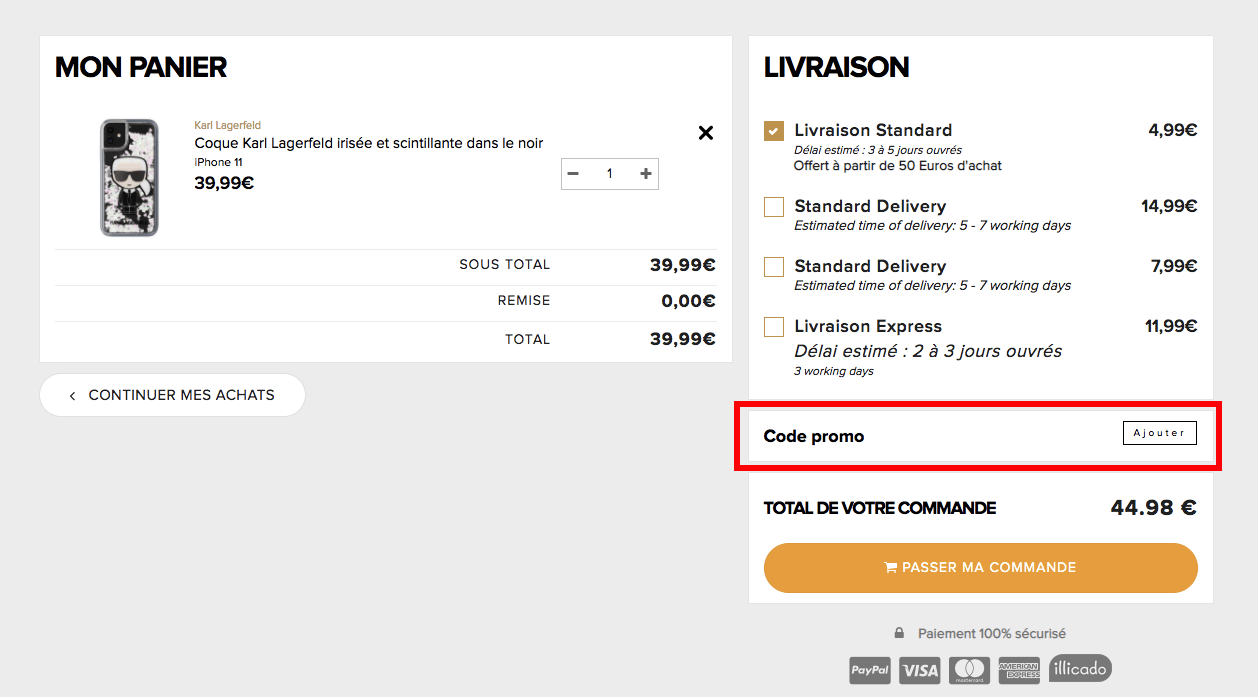Open the Karl Lagerfeld phone case thumbnail
This screenshot has width=1258, height=697.
pyautogui.click(x=129, y=178)
